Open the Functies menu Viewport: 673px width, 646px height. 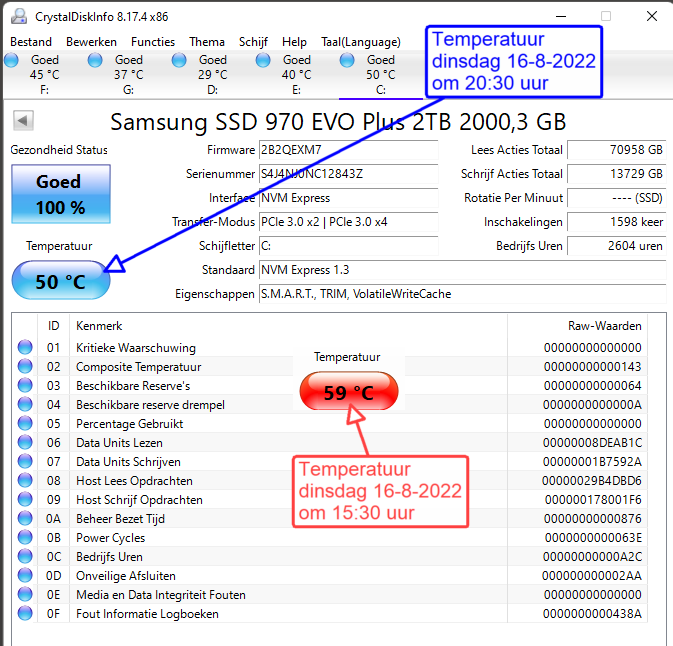(153, 42)
